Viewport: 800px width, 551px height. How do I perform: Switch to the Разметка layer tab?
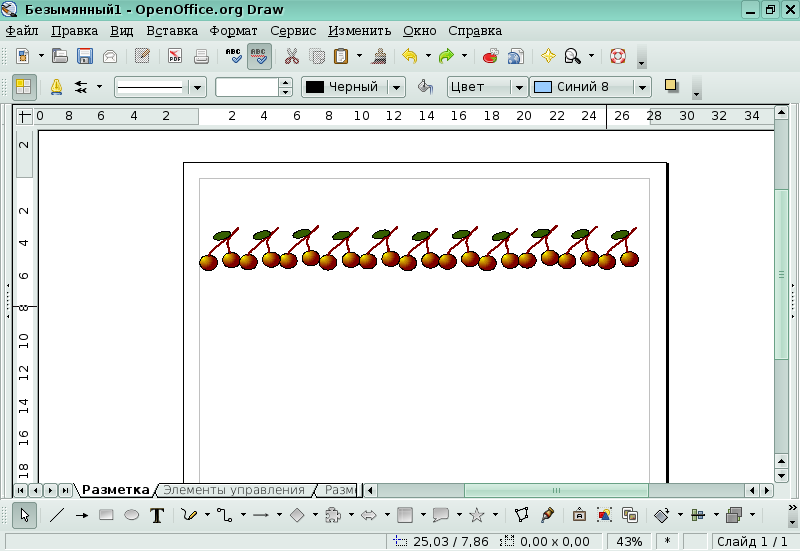[116, 490]
